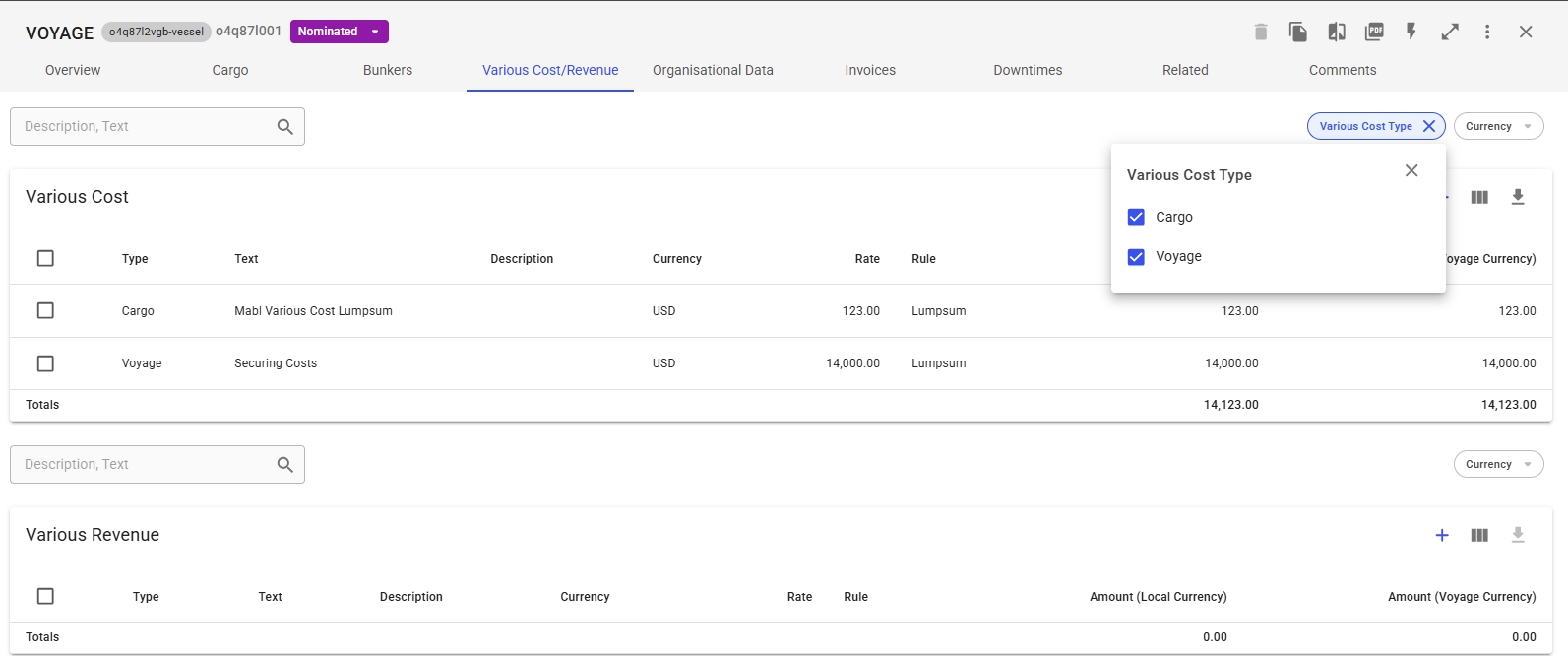Switch to the Bunkers tab
Screen dimensions: 1568x656
[x=388, y=70]
